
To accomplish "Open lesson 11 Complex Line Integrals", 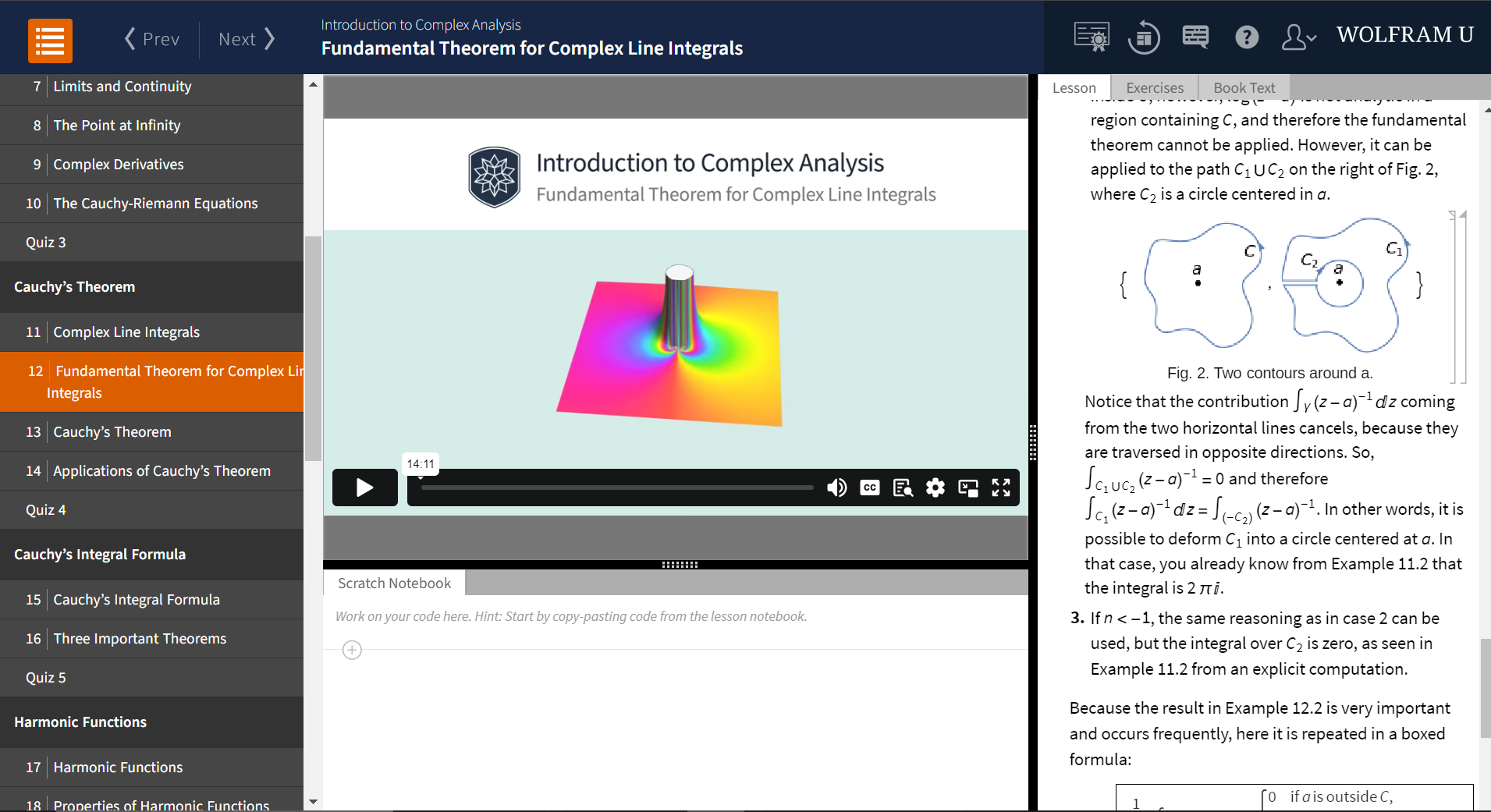I will [x=151, y=332].
